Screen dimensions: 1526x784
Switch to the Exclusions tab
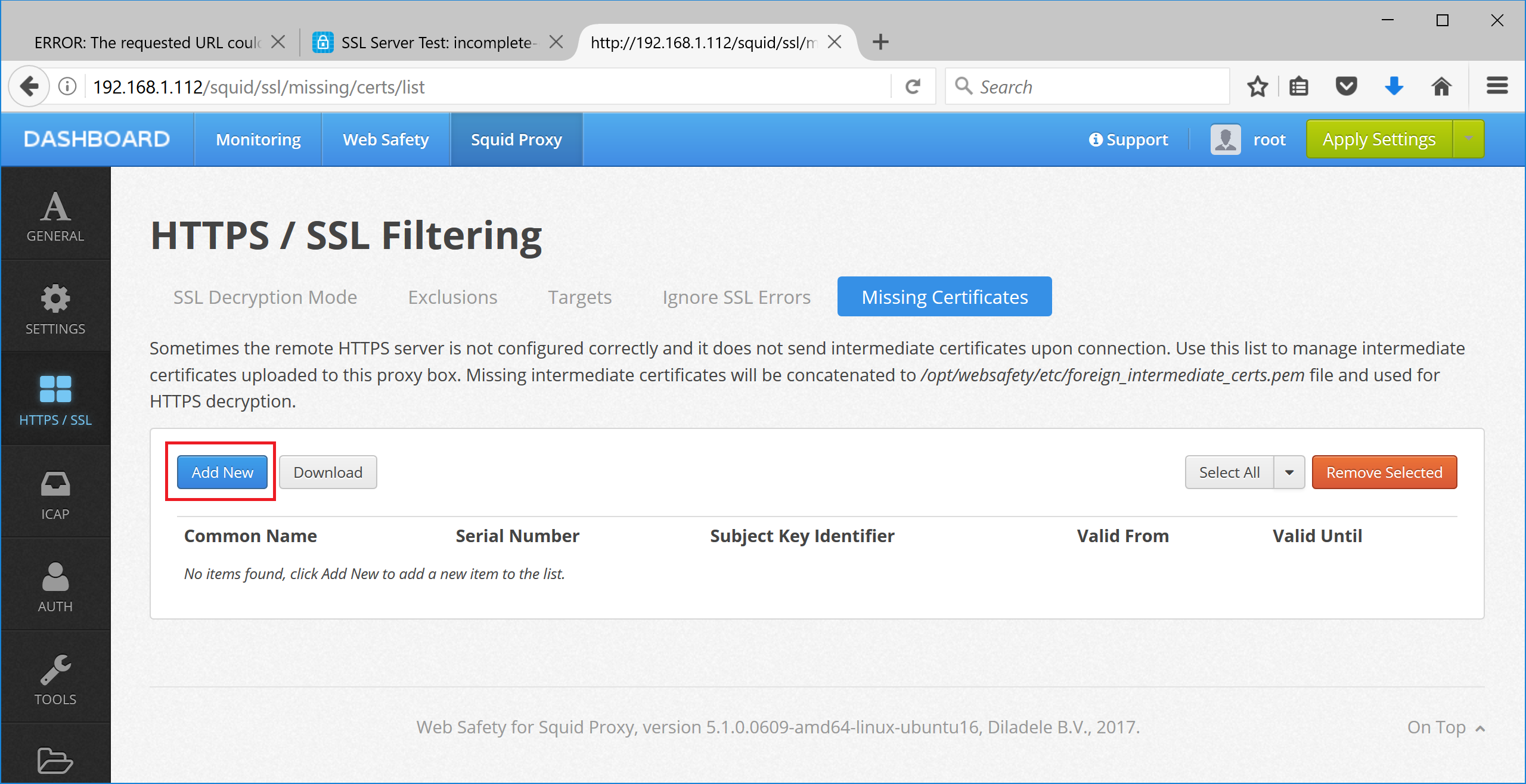pyautogui.click(x=452, y=297)
